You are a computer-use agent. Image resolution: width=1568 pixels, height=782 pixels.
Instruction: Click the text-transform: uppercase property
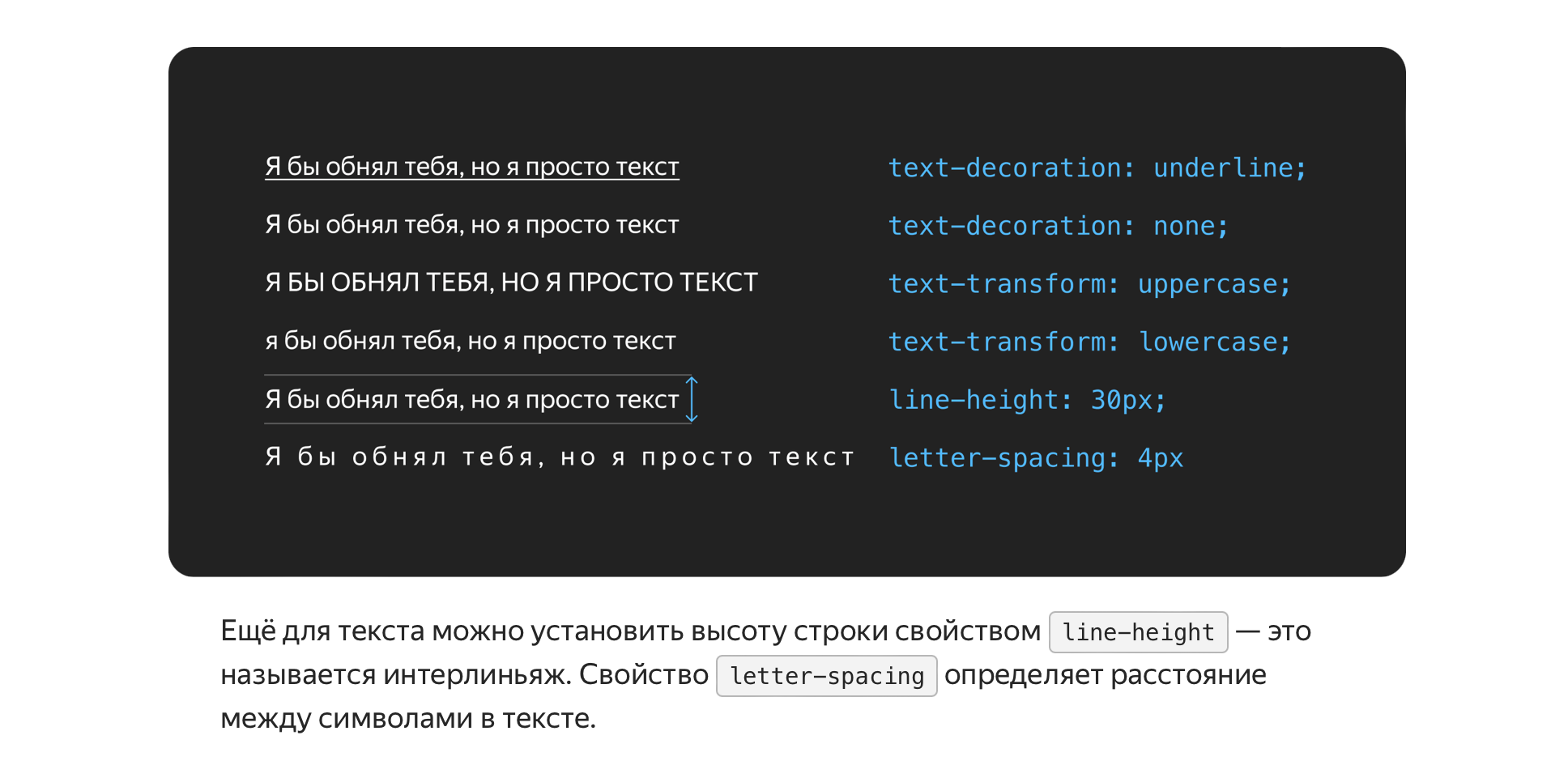[x=1089, y=283]
